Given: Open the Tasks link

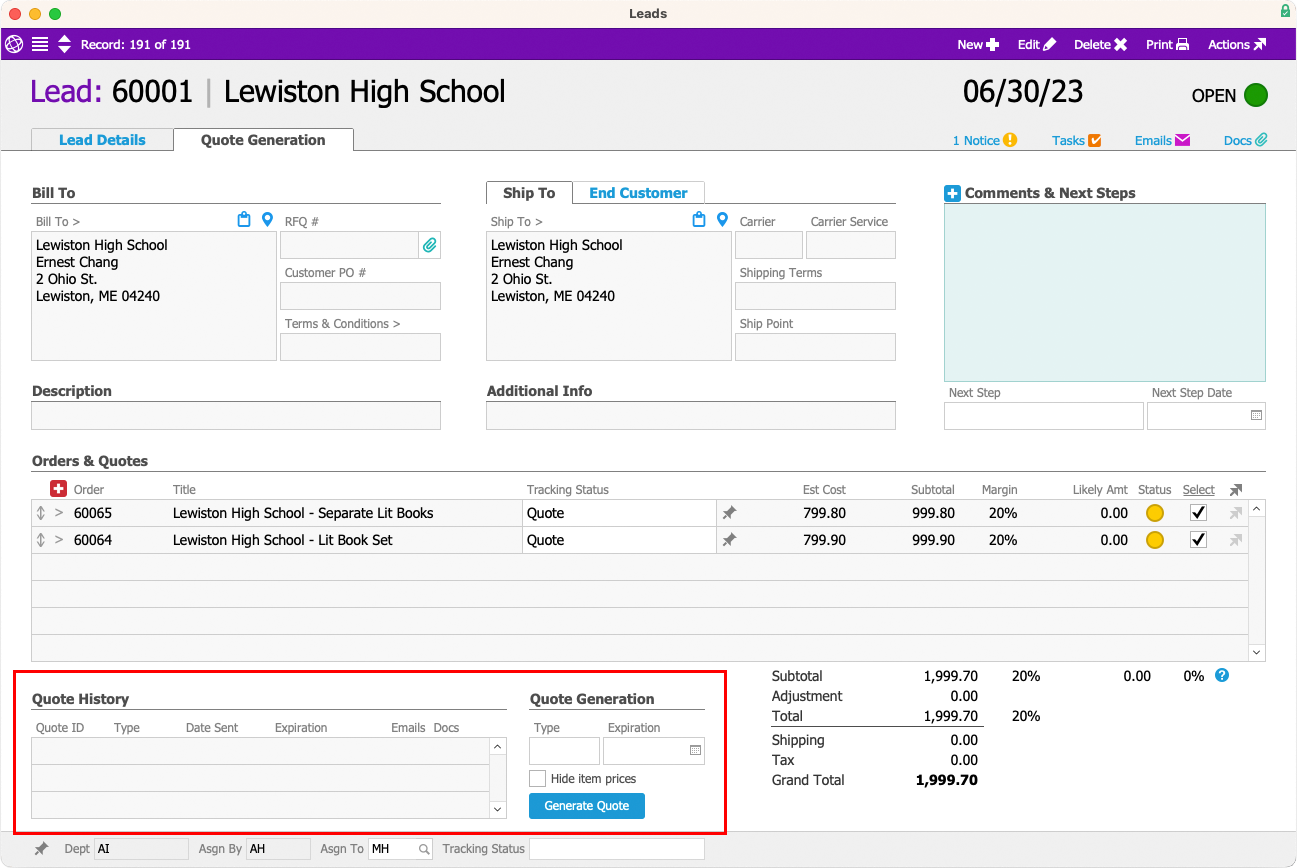Looking at the screenshot, I should click(1076, 140).
